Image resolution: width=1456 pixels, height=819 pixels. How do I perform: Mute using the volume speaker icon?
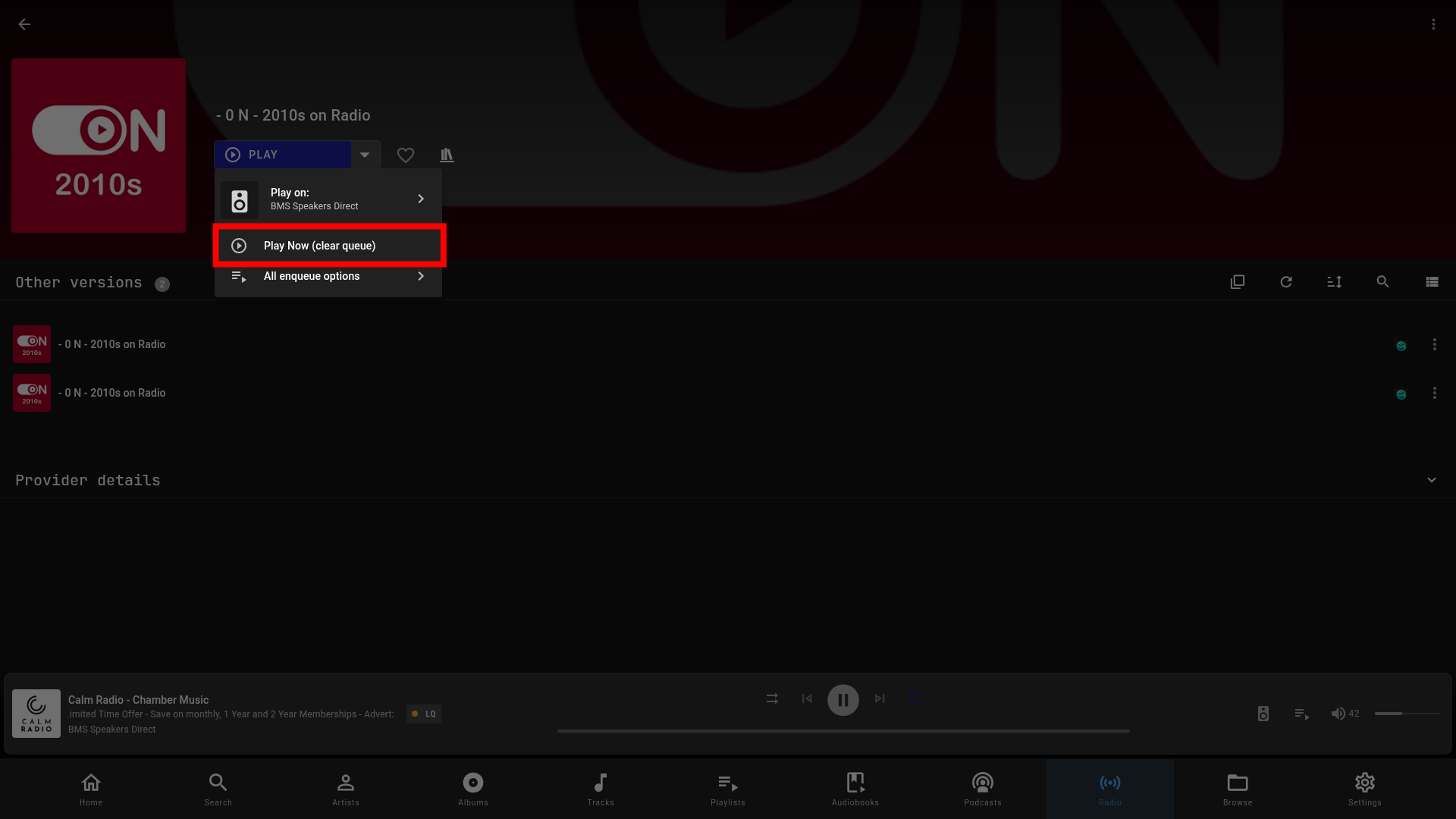click(x=1338, y=714)
